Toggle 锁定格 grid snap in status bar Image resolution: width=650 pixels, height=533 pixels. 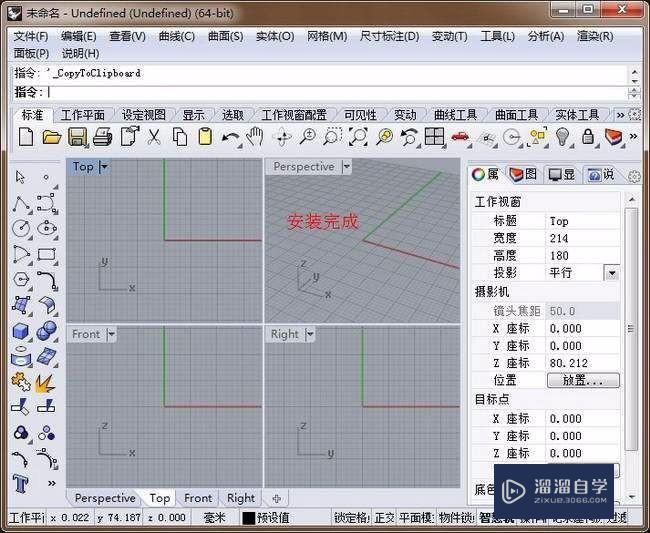pos(352,518)
